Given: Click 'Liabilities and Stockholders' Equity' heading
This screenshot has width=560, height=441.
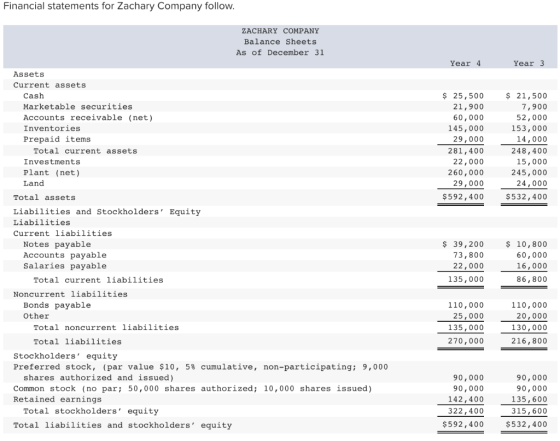Looking at the screenshot, I should pyautogui.click(x=107, y=212).
